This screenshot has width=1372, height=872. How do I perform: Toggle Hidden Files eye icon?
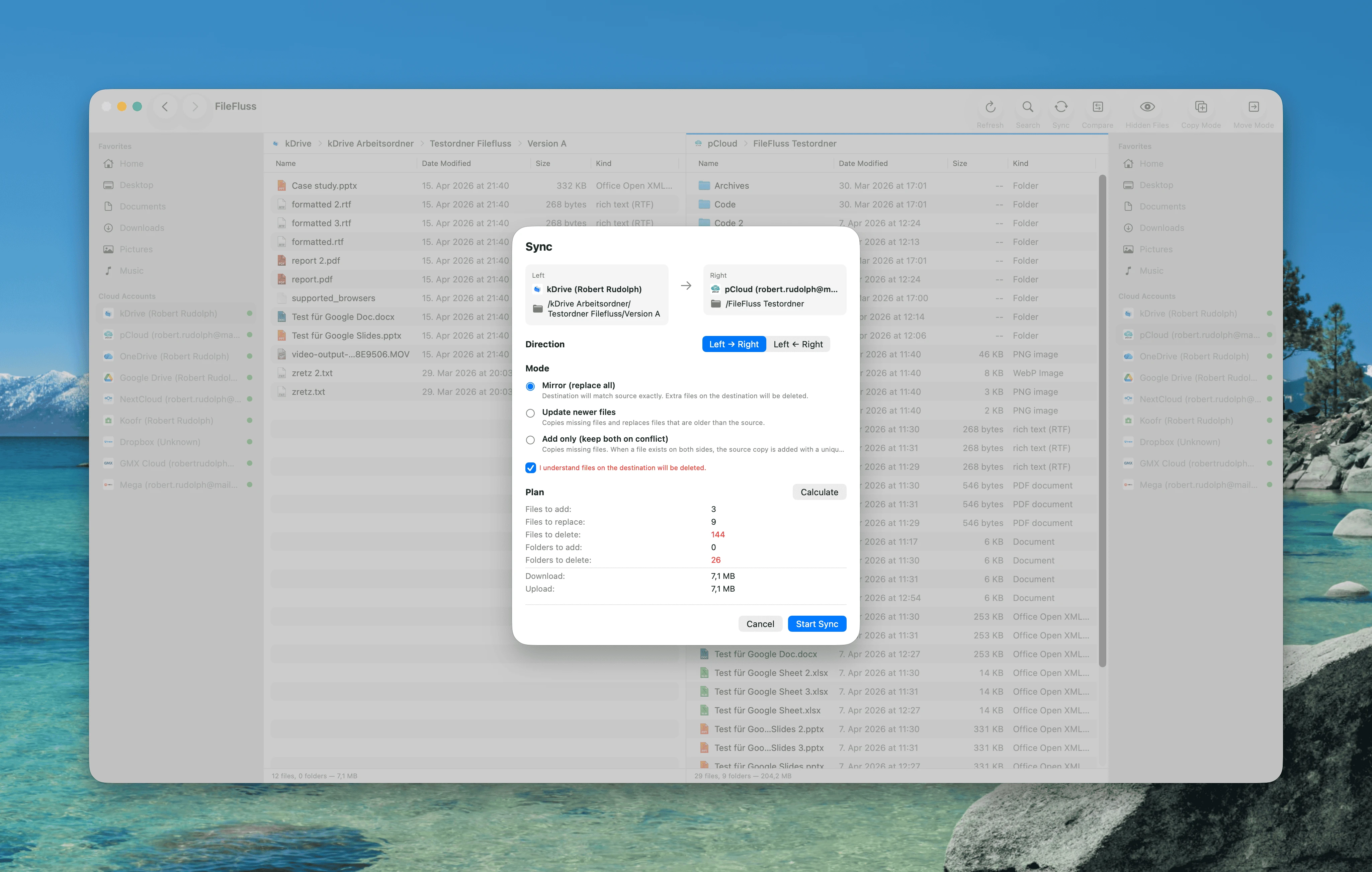[x=1147, y=107]
